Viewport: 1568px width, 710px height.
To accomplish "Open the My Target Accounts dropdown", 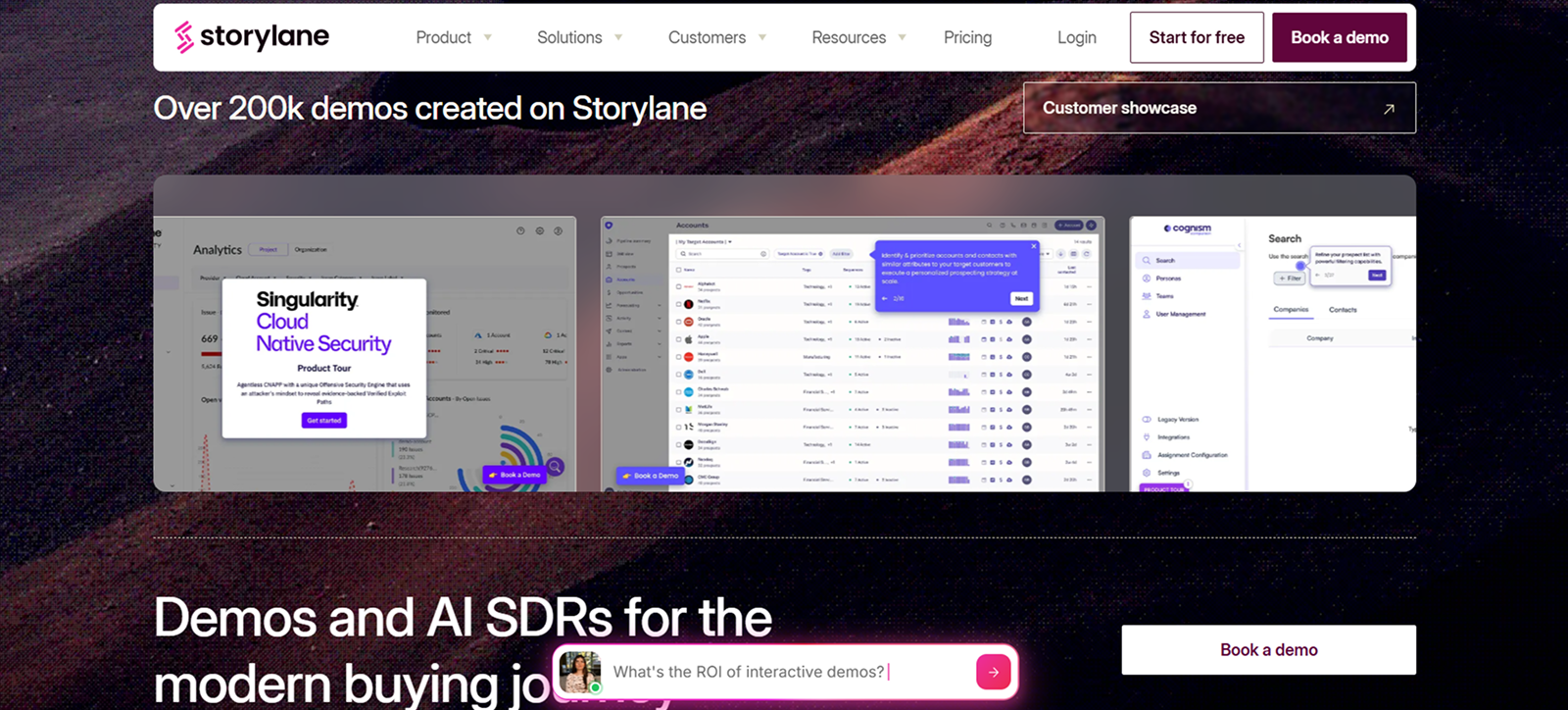I will tap(705, 241).
